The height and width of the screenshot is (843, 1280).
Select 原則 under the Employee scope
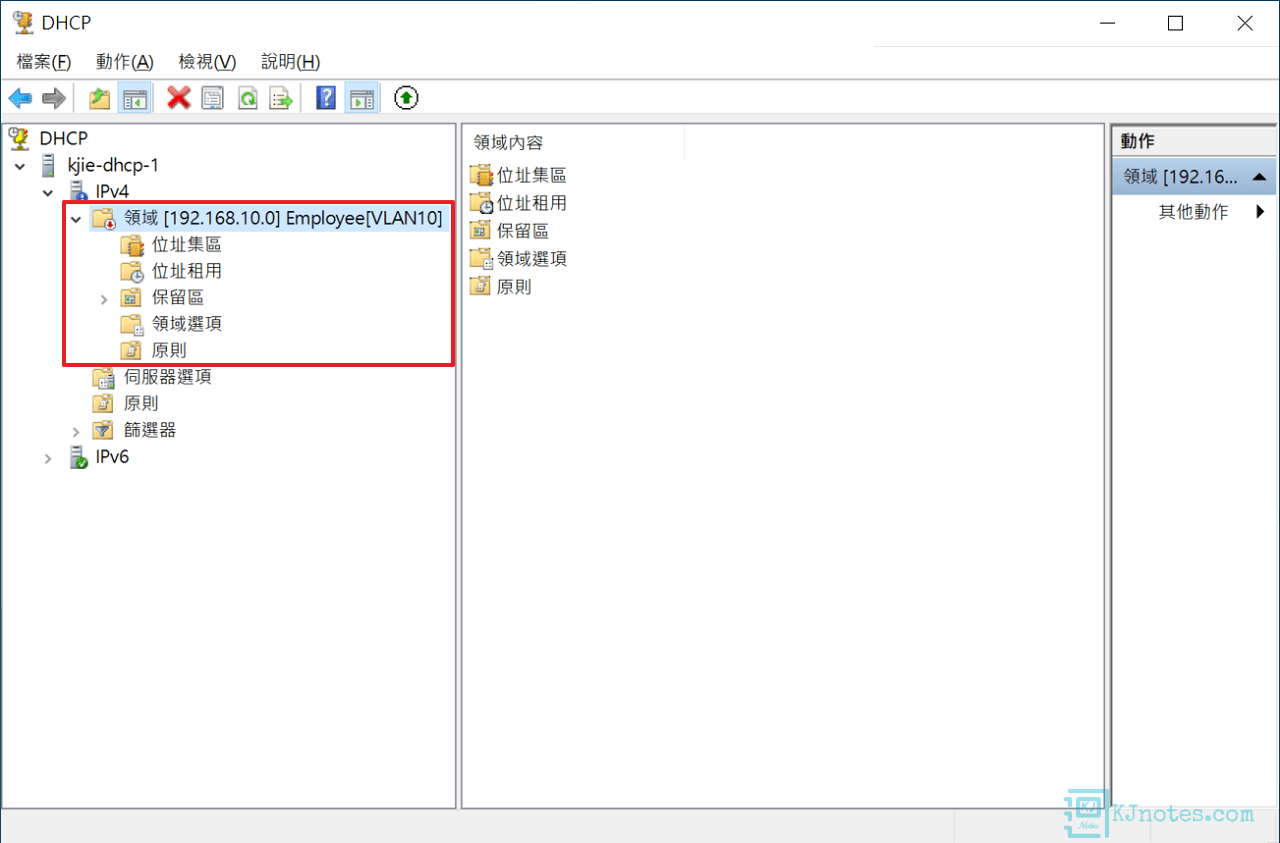tap(169, 351)
